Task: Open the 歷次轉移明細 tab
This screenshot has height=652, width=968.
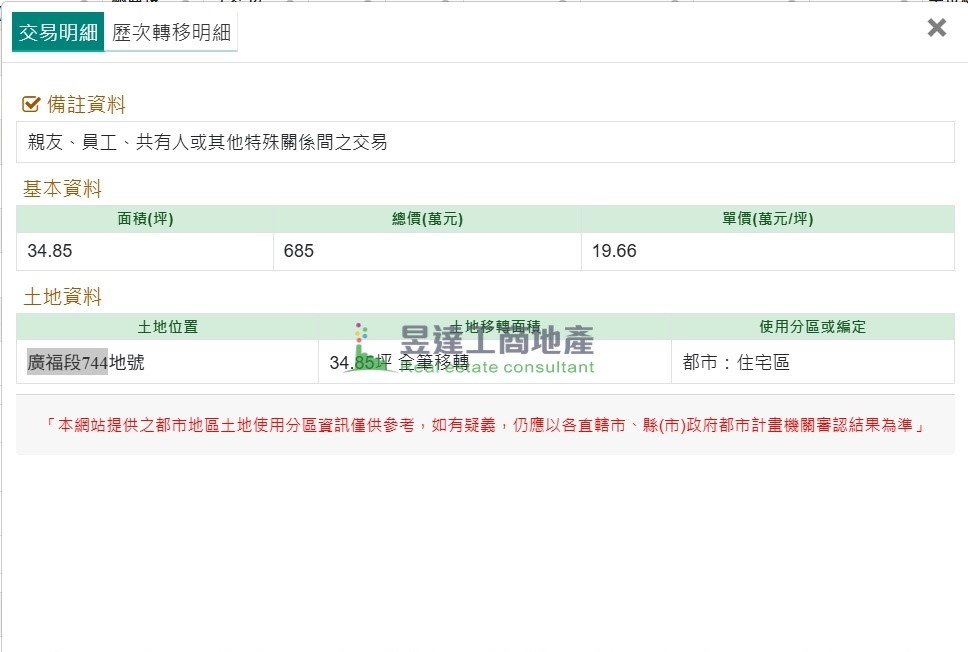Action: (171, 32)
